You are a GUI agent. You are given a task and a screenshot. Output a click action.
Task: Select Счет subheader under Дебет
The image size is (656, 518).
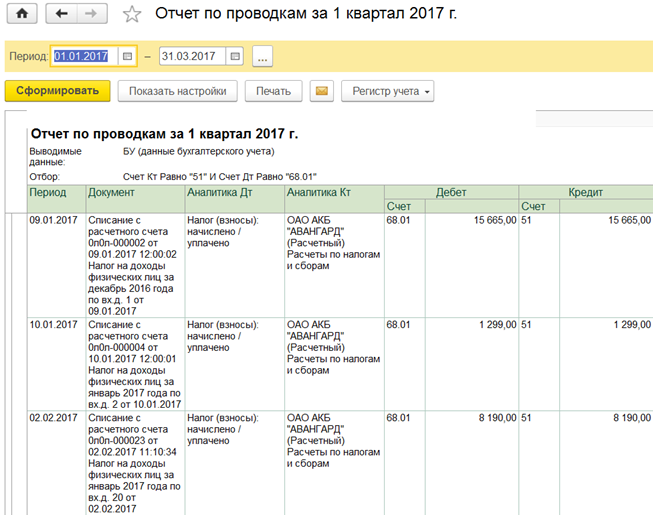(x=405, y=206)
